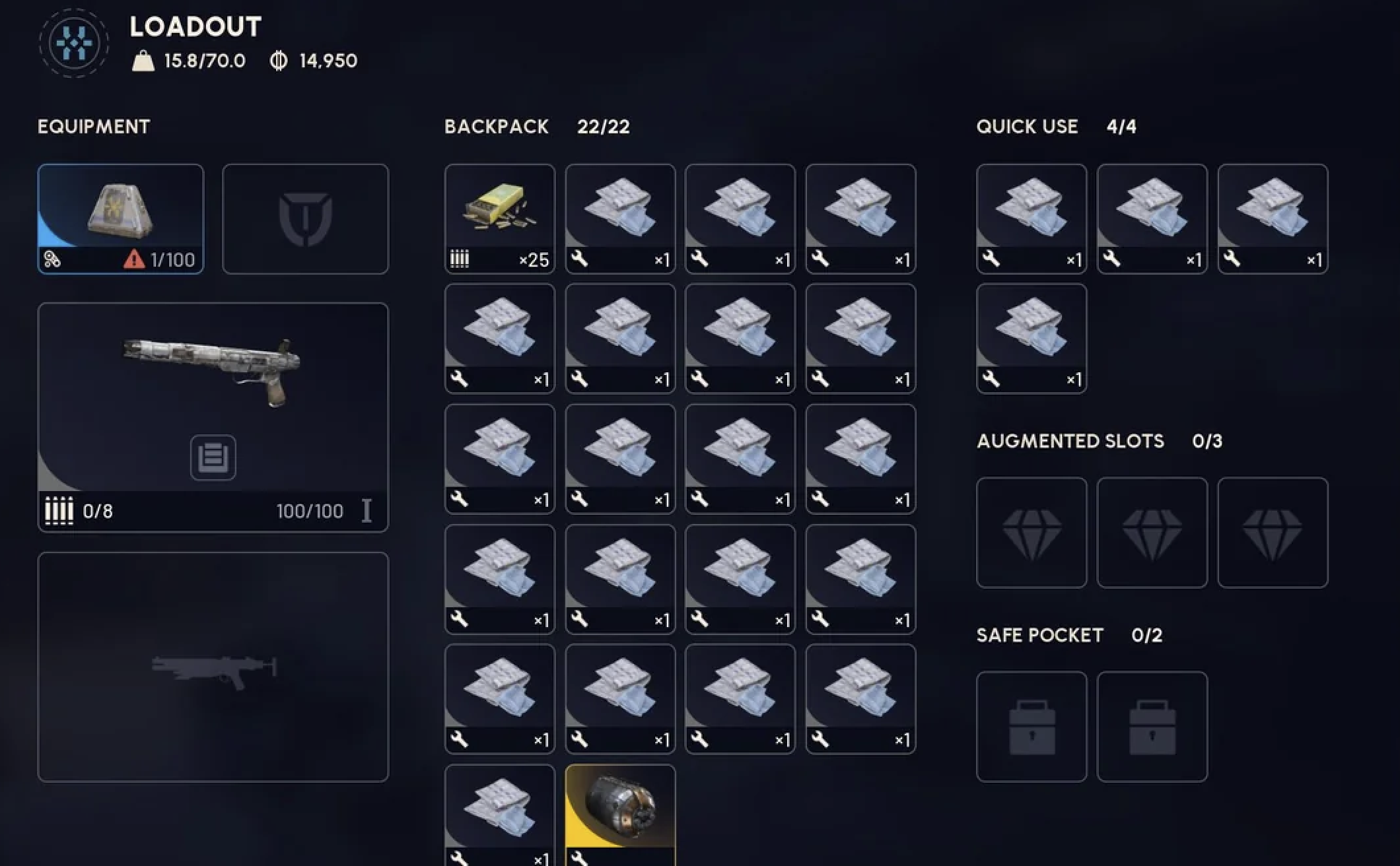
Task: Click the first Augmented Slots diamond slot
Action: tap(1032, 532)
